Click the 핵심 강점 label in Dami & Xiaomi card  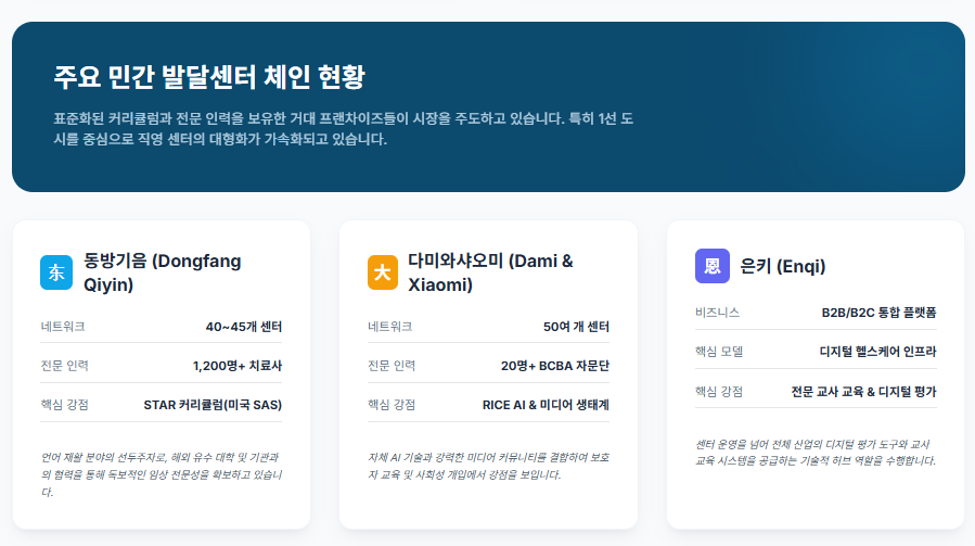[x=392, y=405]
